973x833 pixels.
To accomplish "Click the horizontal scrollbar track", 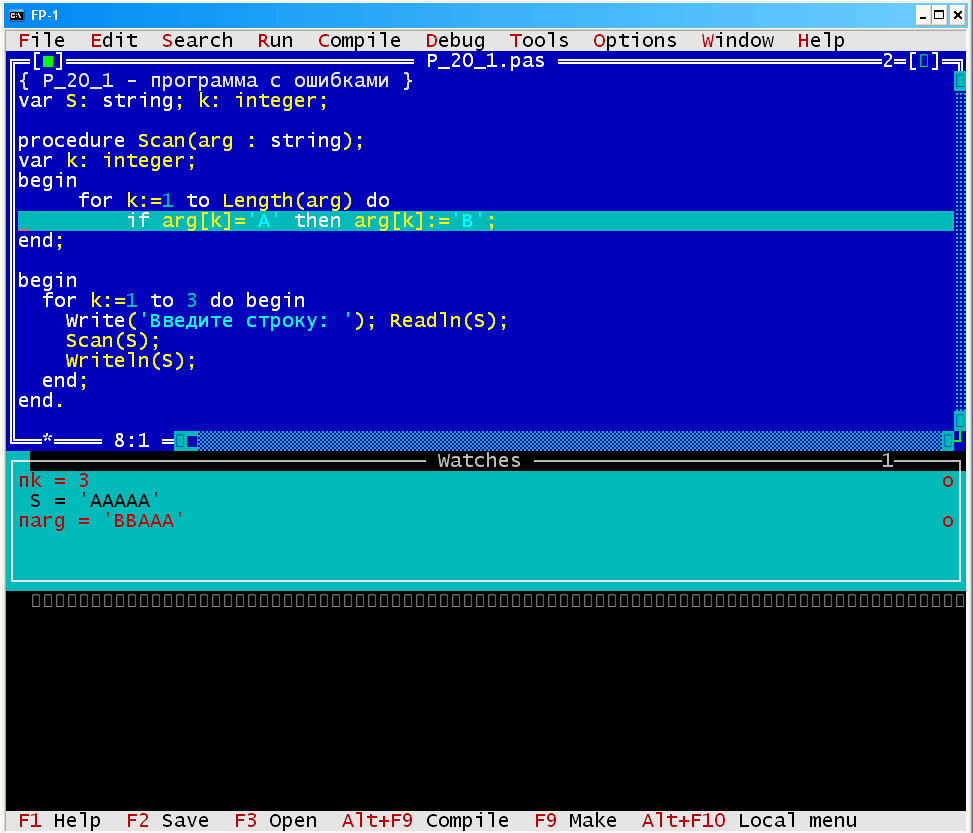I will tap(560, 440).
